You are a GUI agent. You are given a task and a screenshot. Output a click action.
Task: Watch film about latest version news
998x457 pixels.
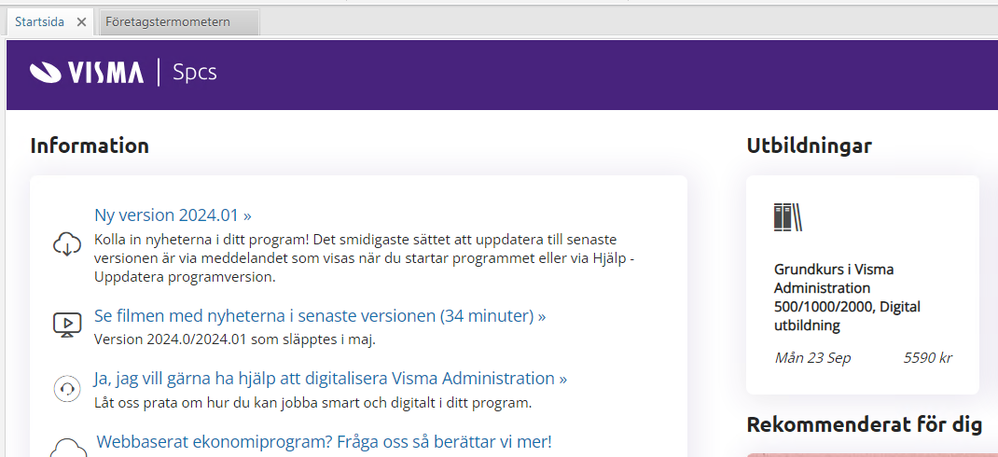[x=320, y=316]
